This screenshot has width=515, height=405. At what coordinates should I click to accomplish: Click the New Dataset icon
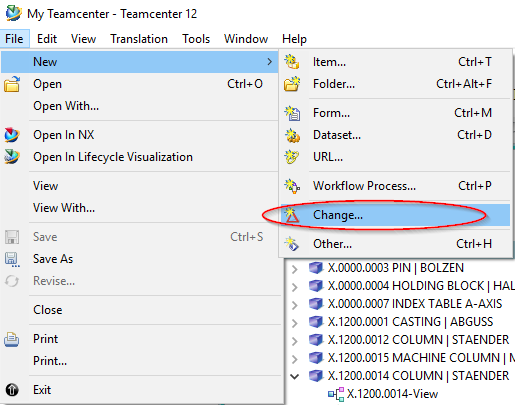click(292, 135)
